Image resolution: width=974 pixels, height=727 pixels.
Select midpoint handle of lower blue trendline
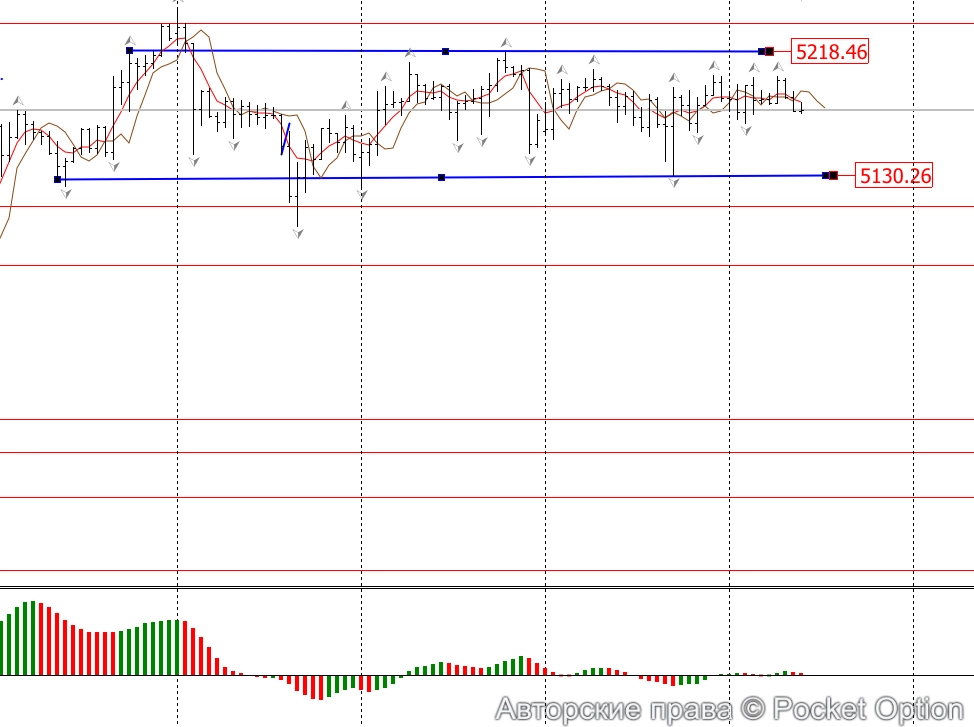(x=441, y=178)
